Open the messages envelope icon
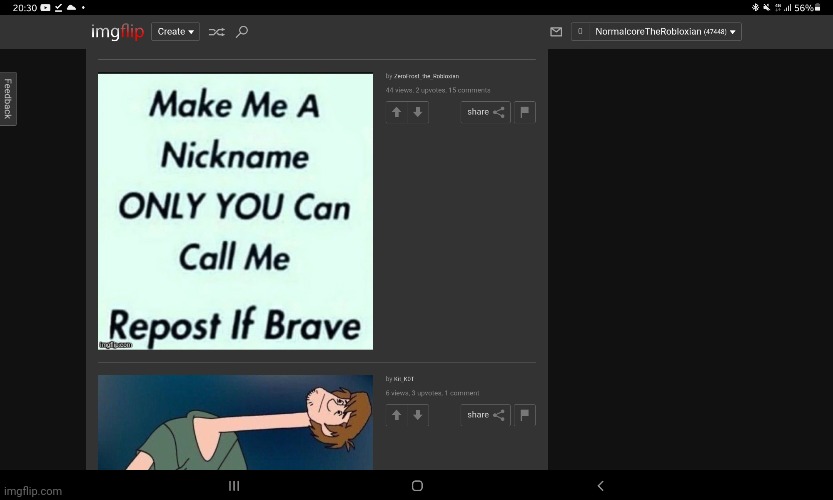This screenshot has width=833, height=500. click(556, 32)
